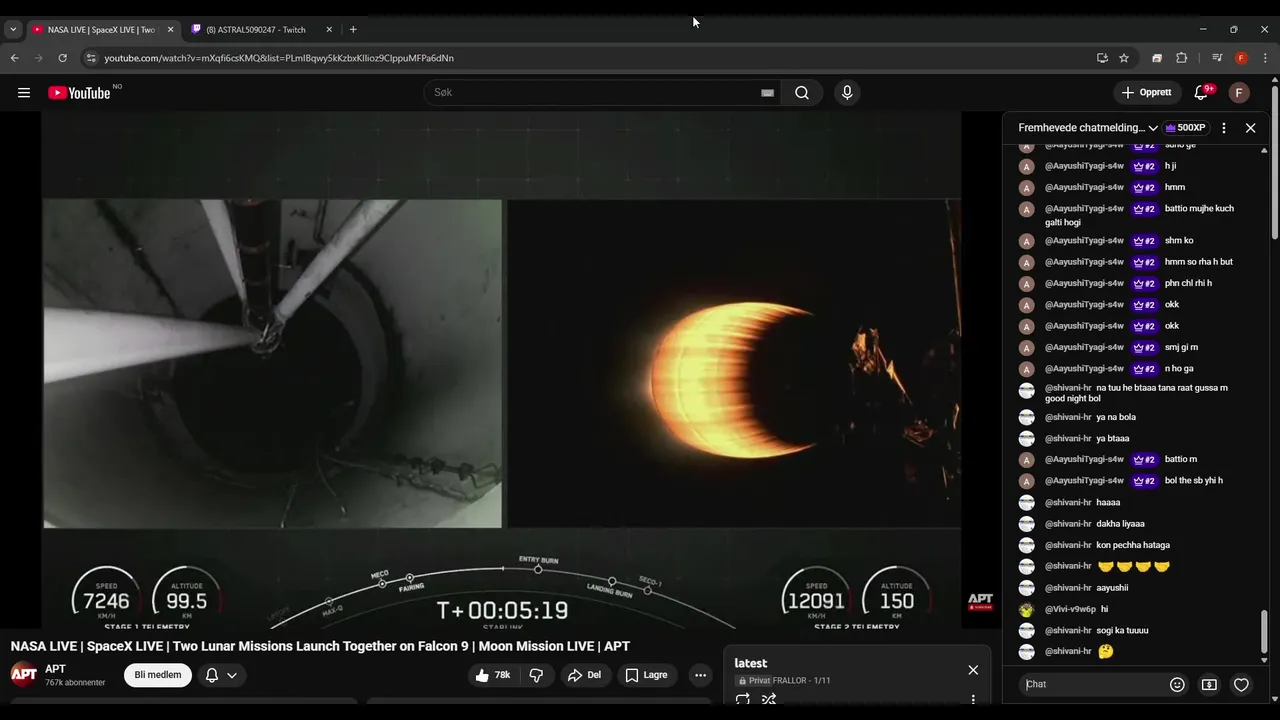Open the tab search dropdown arrow
Screen dimensions: 1280x720
pyautogui.click(x=13, y=30)
